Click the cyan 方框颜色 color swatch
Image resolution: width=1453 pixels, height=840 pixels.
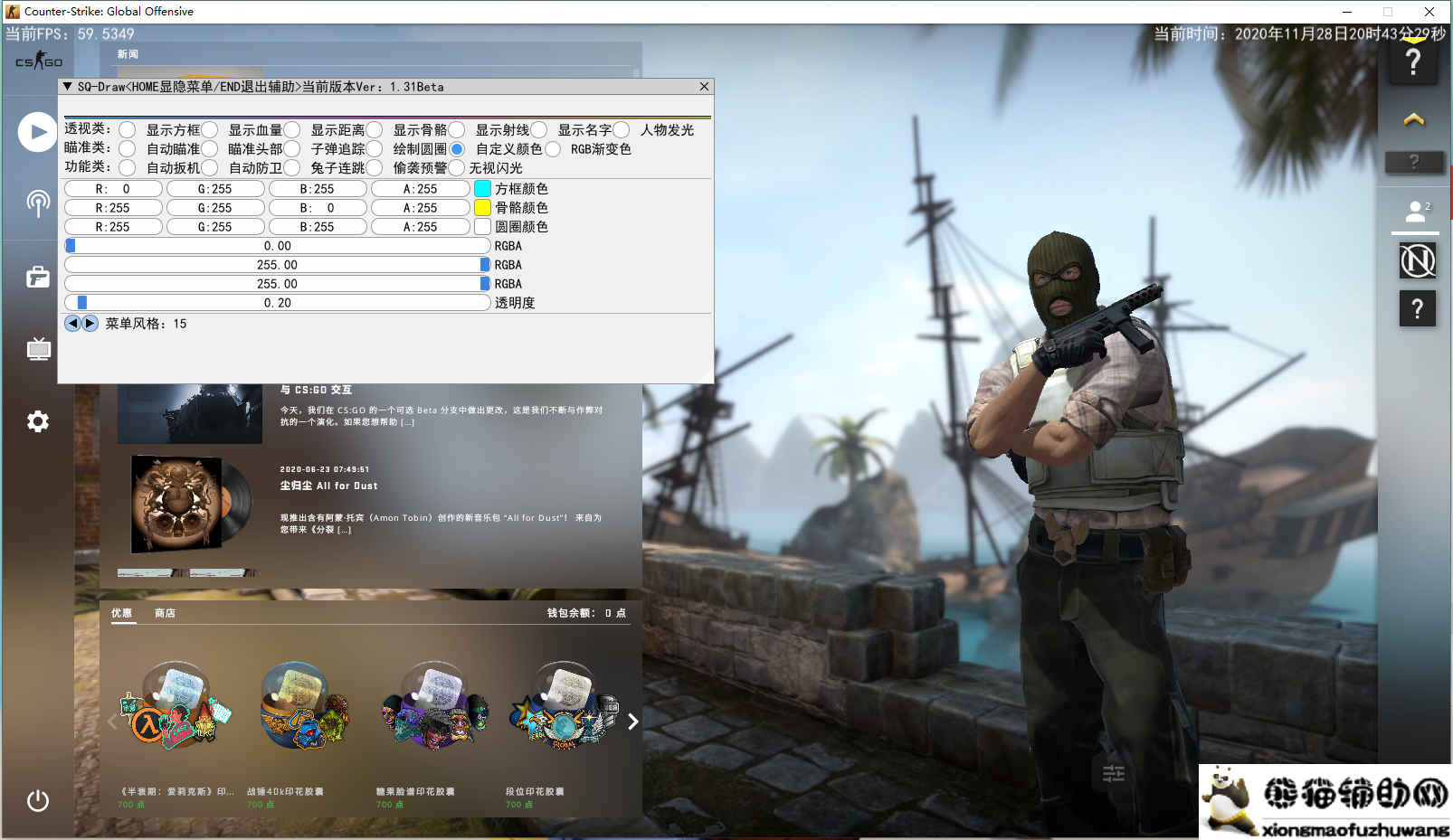pos(483,189)
